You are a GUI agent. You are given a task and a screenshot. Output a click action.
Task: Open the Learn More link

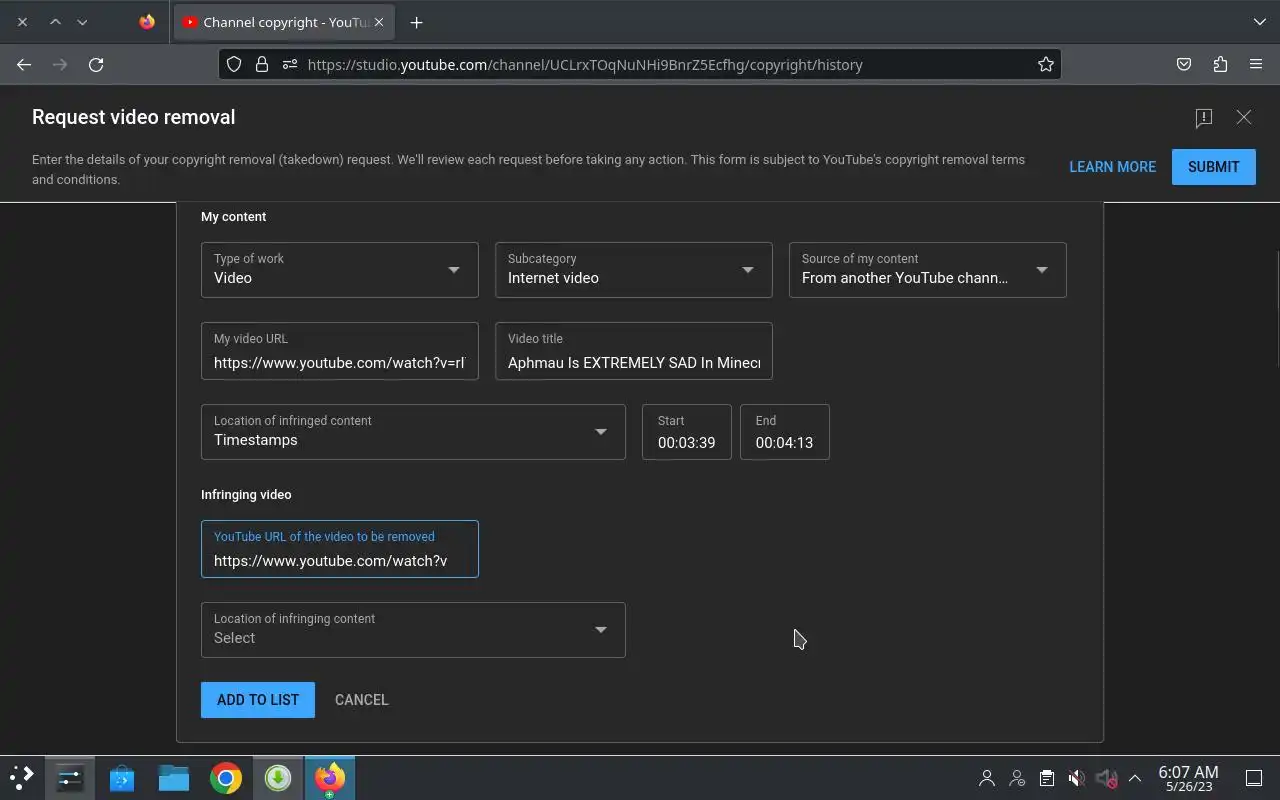point(1112,167)
